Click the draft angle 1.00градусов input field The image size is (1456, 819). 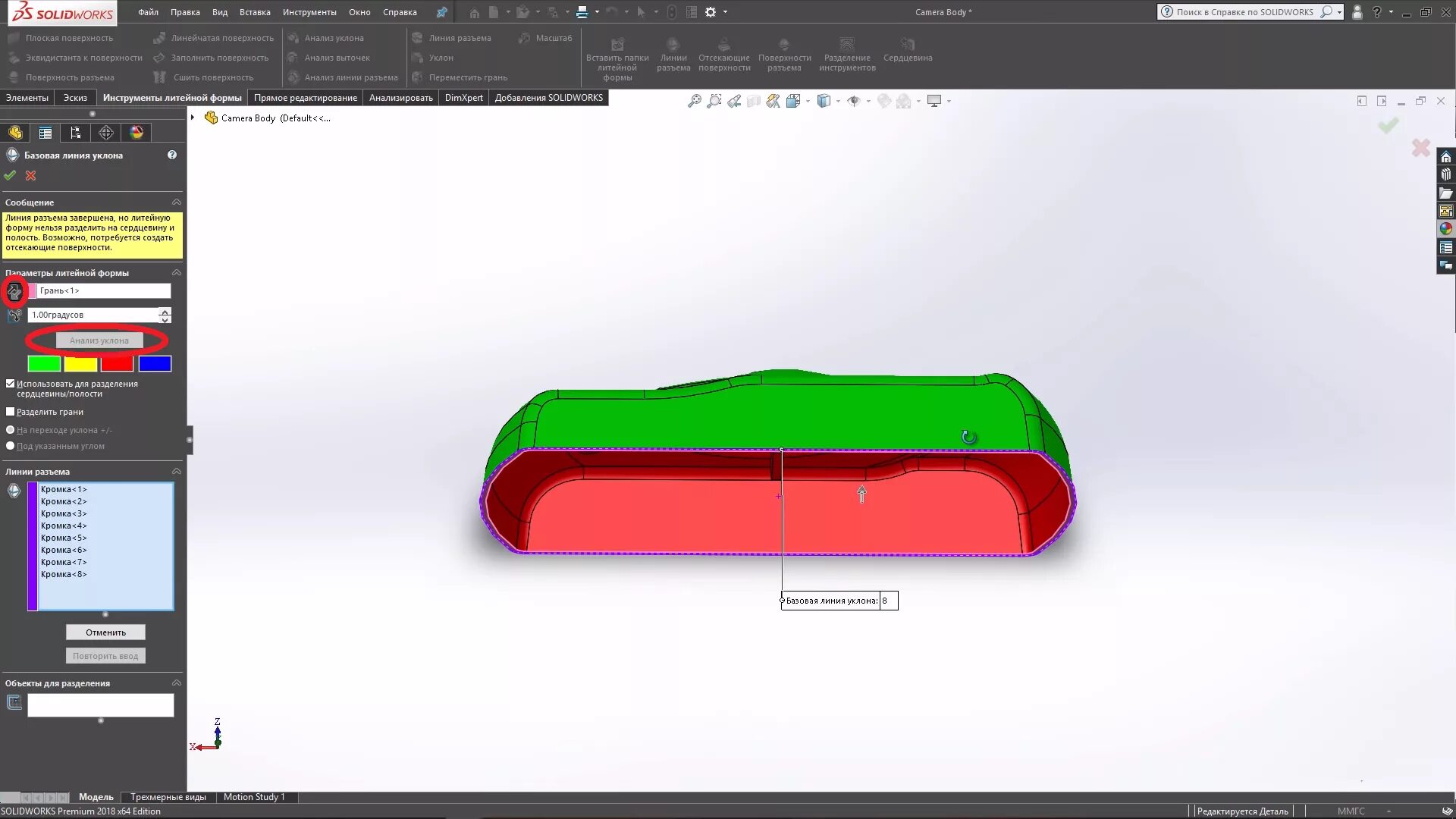(93, 315)
